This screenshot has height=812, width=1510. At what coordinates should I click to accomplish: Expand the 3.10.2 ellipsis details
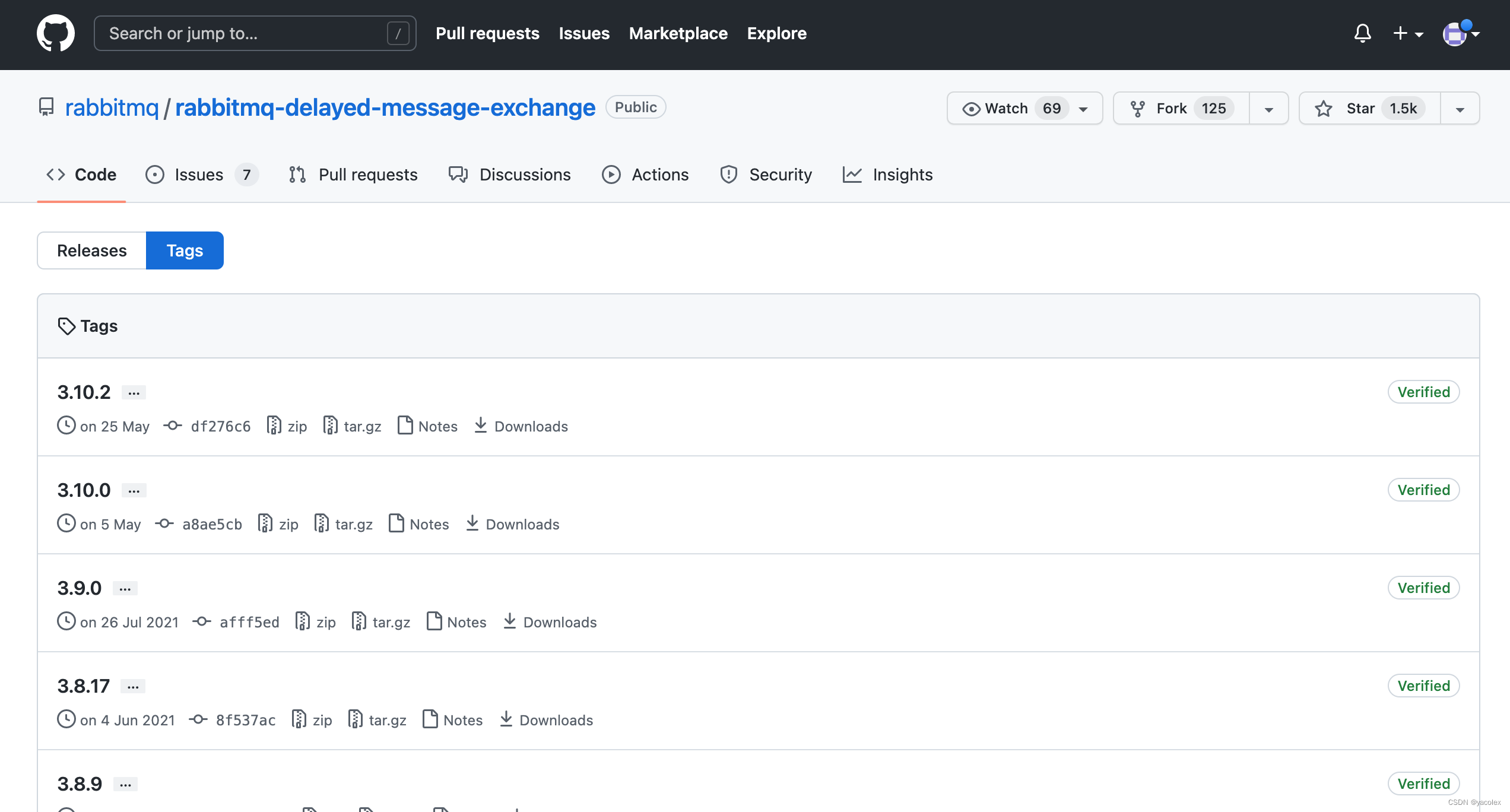click(134, 392)
